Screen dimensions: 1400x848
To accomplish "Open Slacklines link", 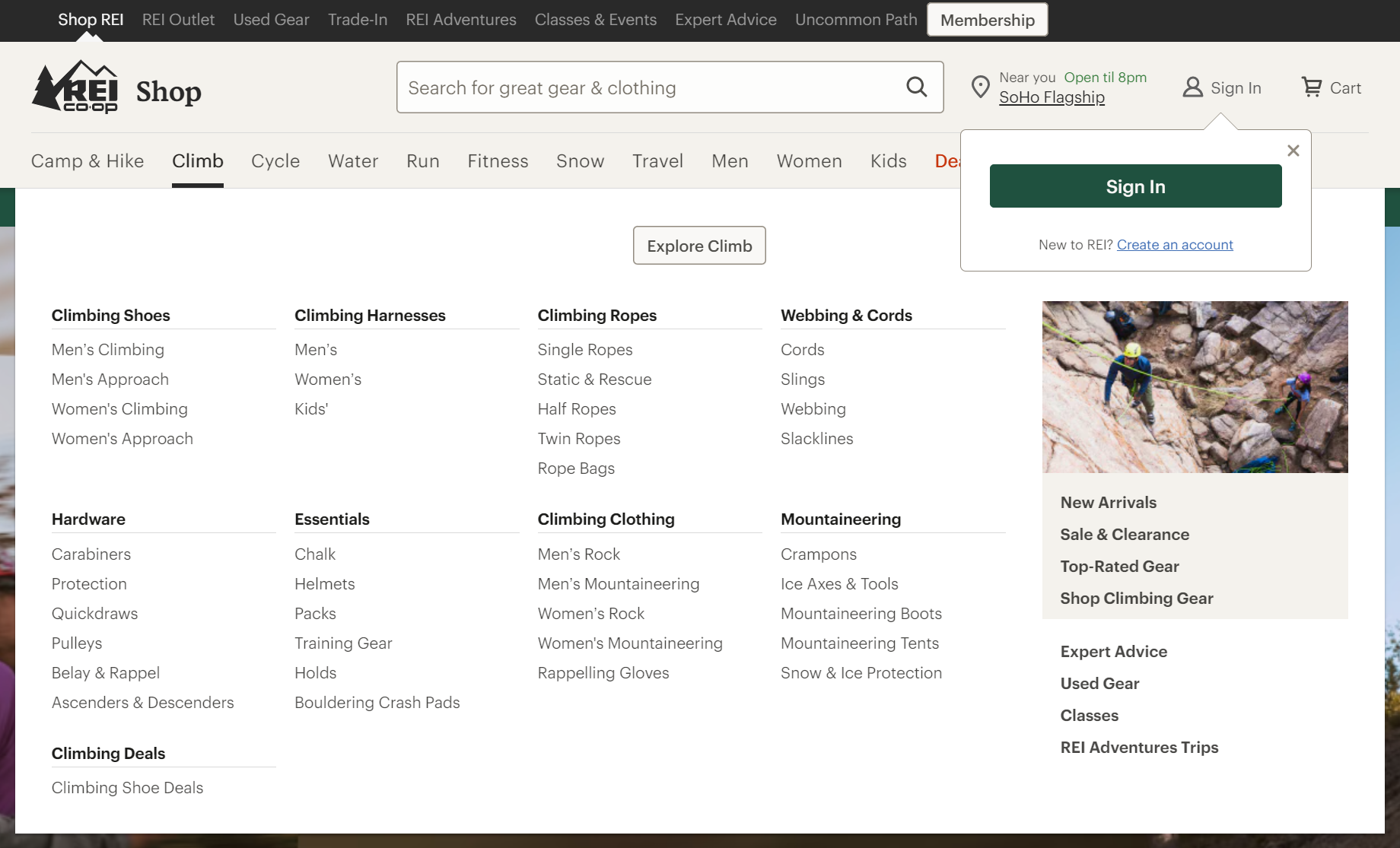I will coord(816,439).
